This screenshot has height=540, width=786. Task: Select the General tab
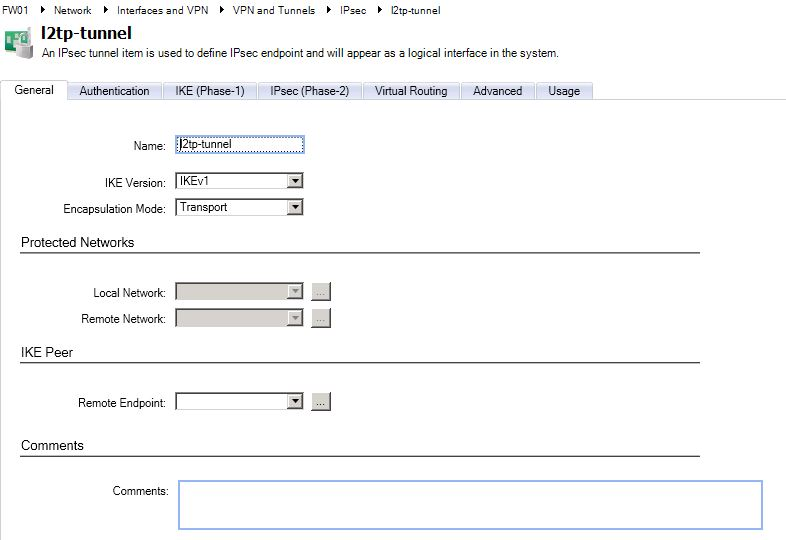(34, 90)
